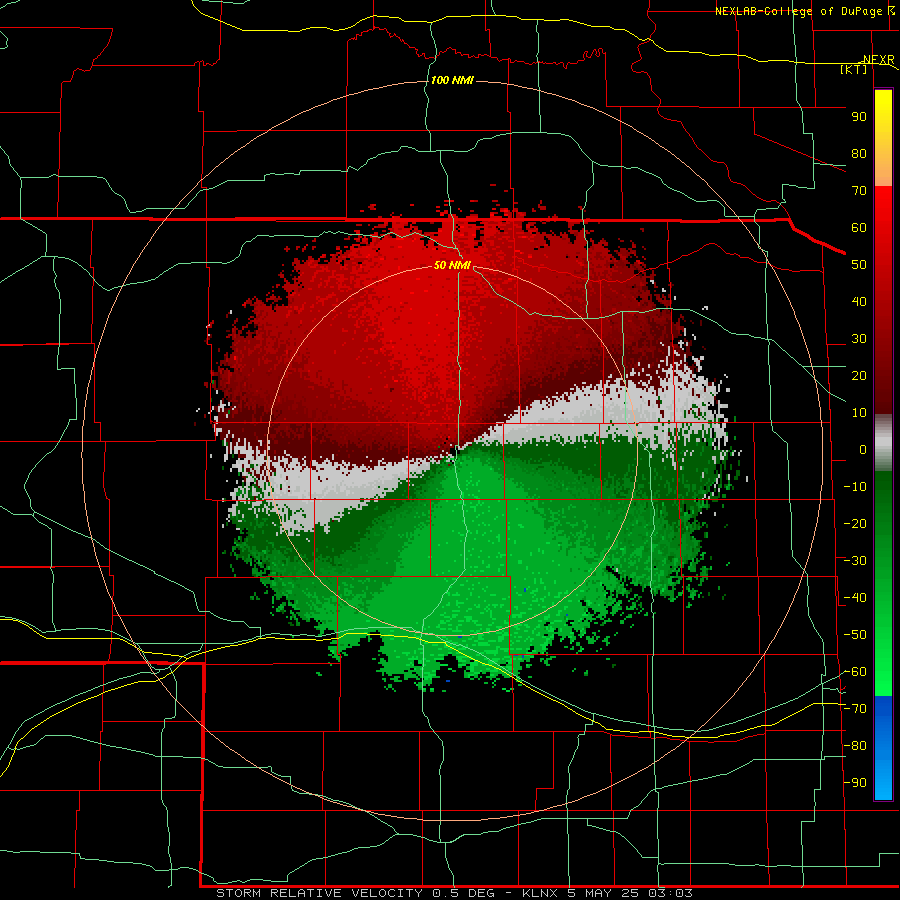Select the positive 10 value on velocity scale

pyautogui.click(x=859, y=413)
